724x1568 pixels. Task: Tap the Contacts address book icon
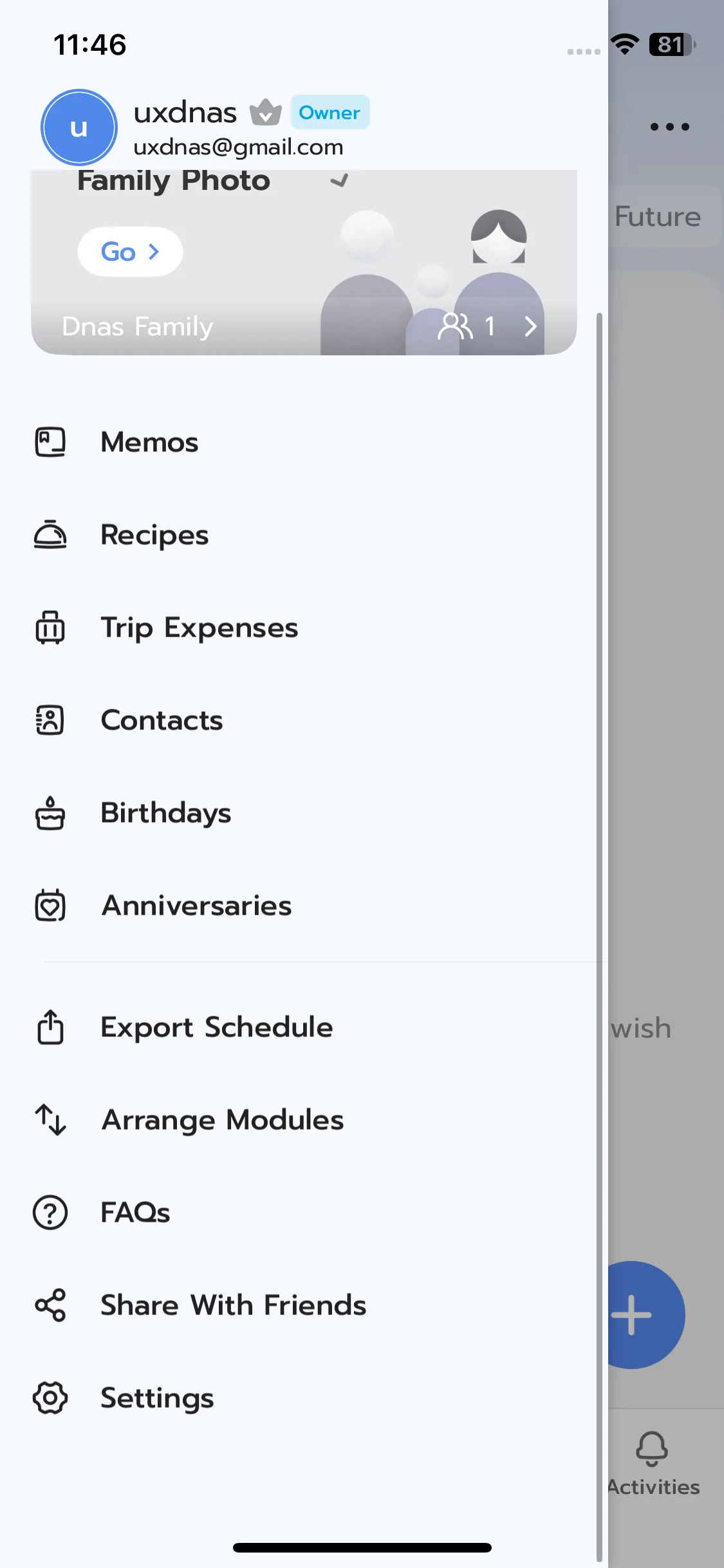point(50,720)
